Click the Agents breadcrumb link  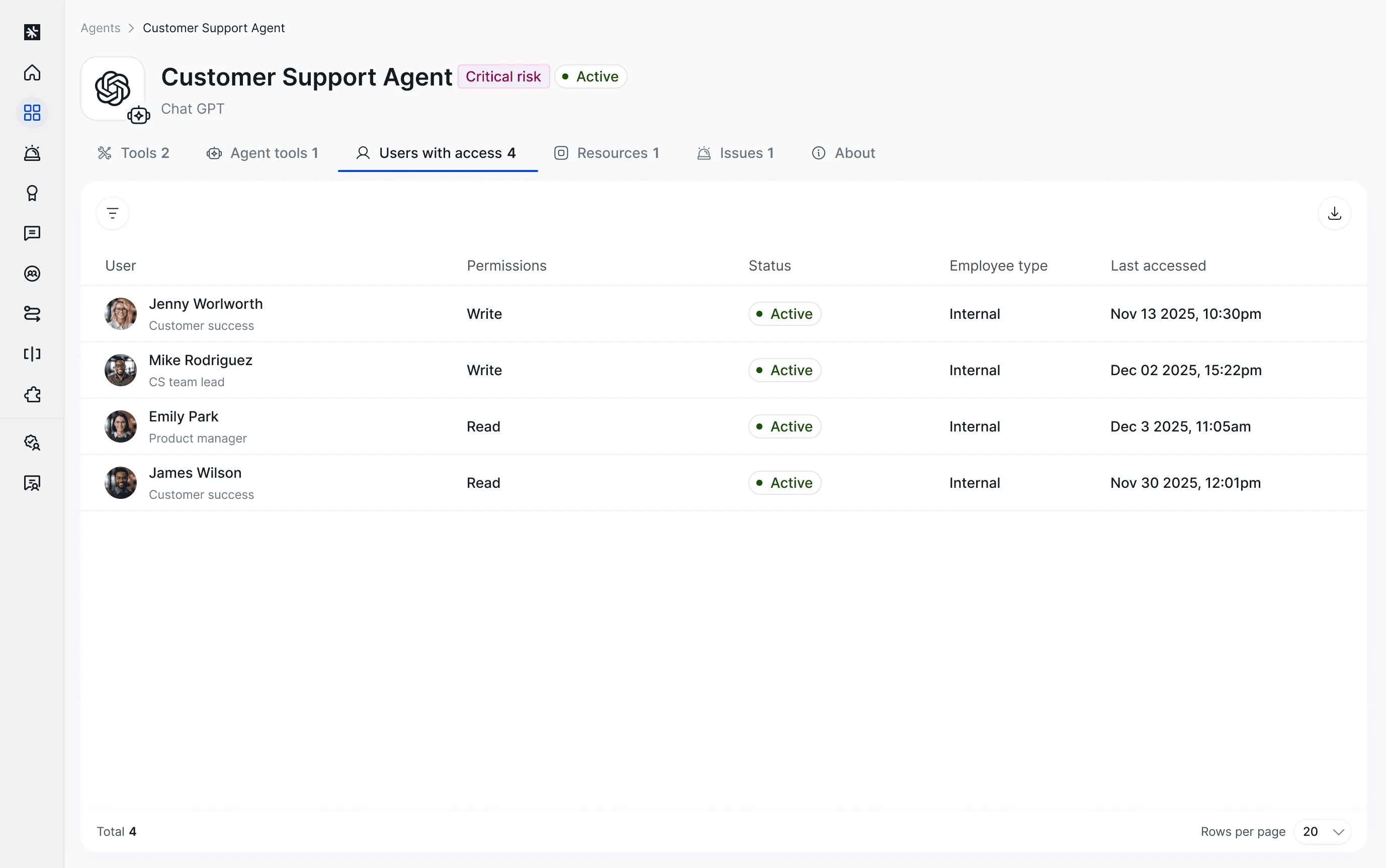click(x=101, y=28)
